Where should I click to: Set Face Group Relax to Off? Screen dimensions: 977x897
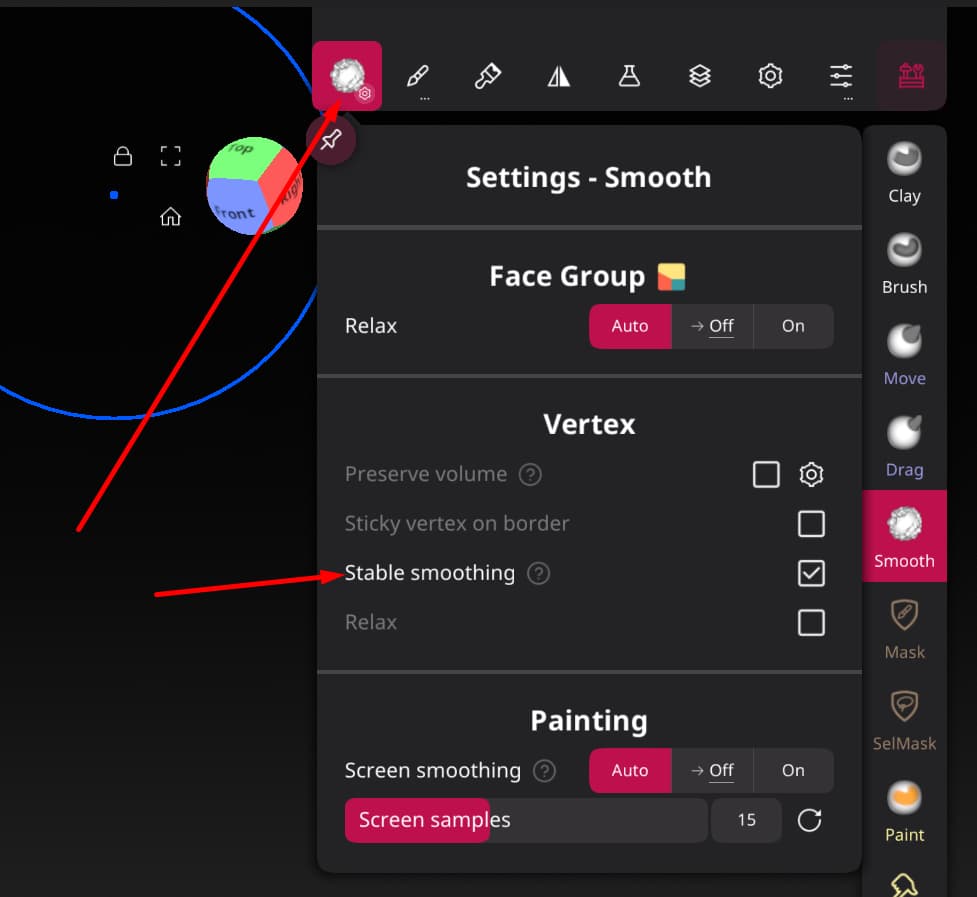tap(712, 326)
